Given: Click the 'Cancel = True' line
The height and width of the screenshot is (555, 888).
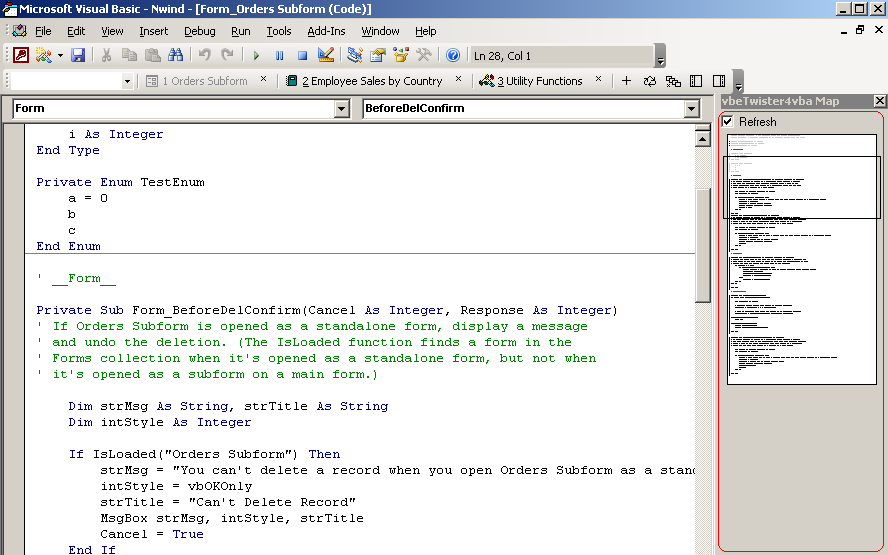Looking at the screenshot, I should pyautogui.click(x=152, y=534).
